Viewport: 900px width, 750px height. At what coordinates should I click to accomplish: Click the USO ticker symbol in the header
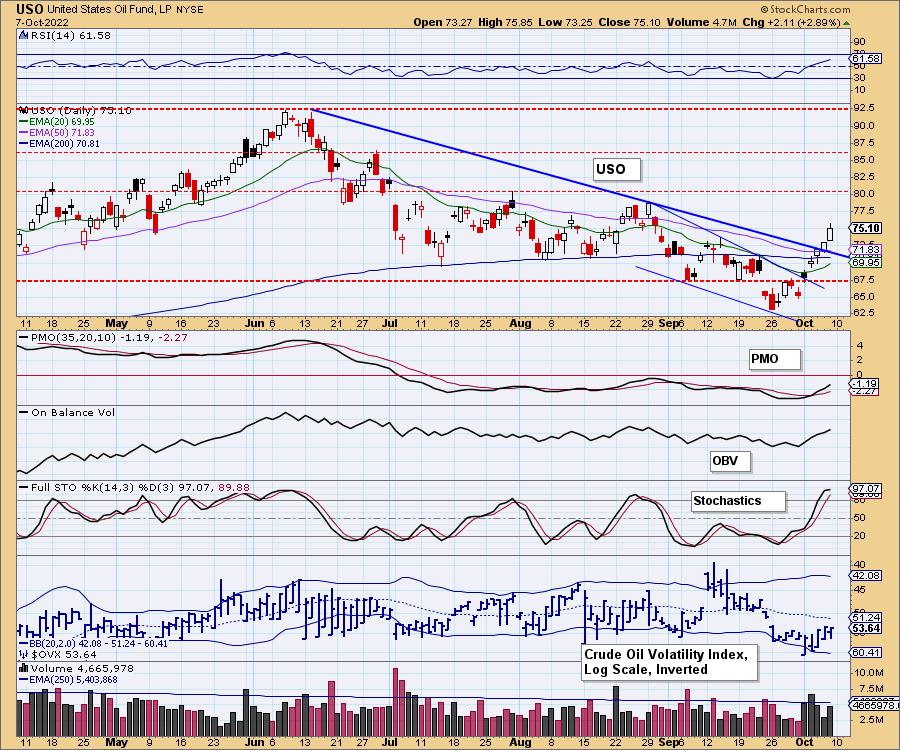click(30, 9)
